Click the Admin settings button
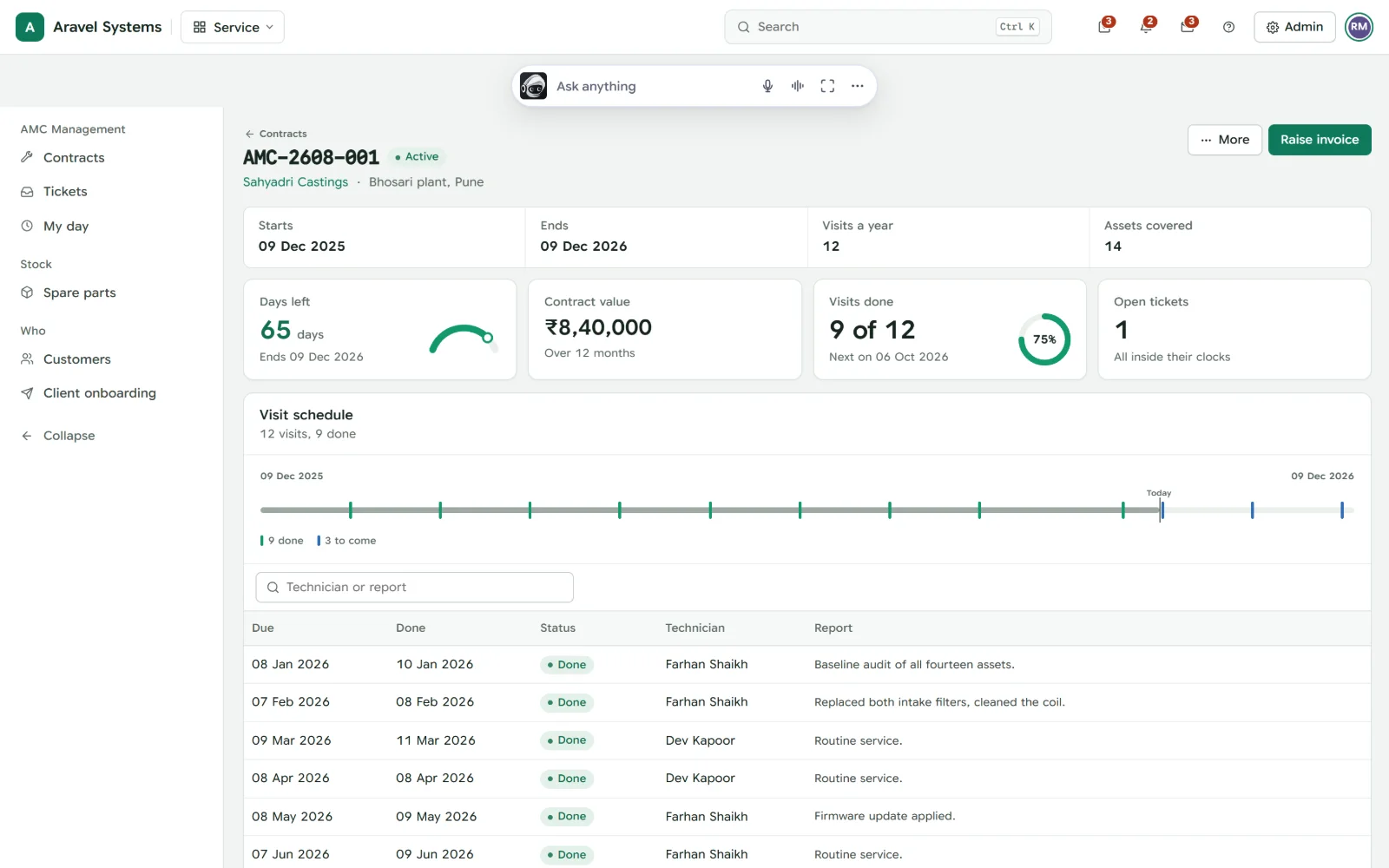The height and width of the screenshot is (868, 1389). point(1294,27)
